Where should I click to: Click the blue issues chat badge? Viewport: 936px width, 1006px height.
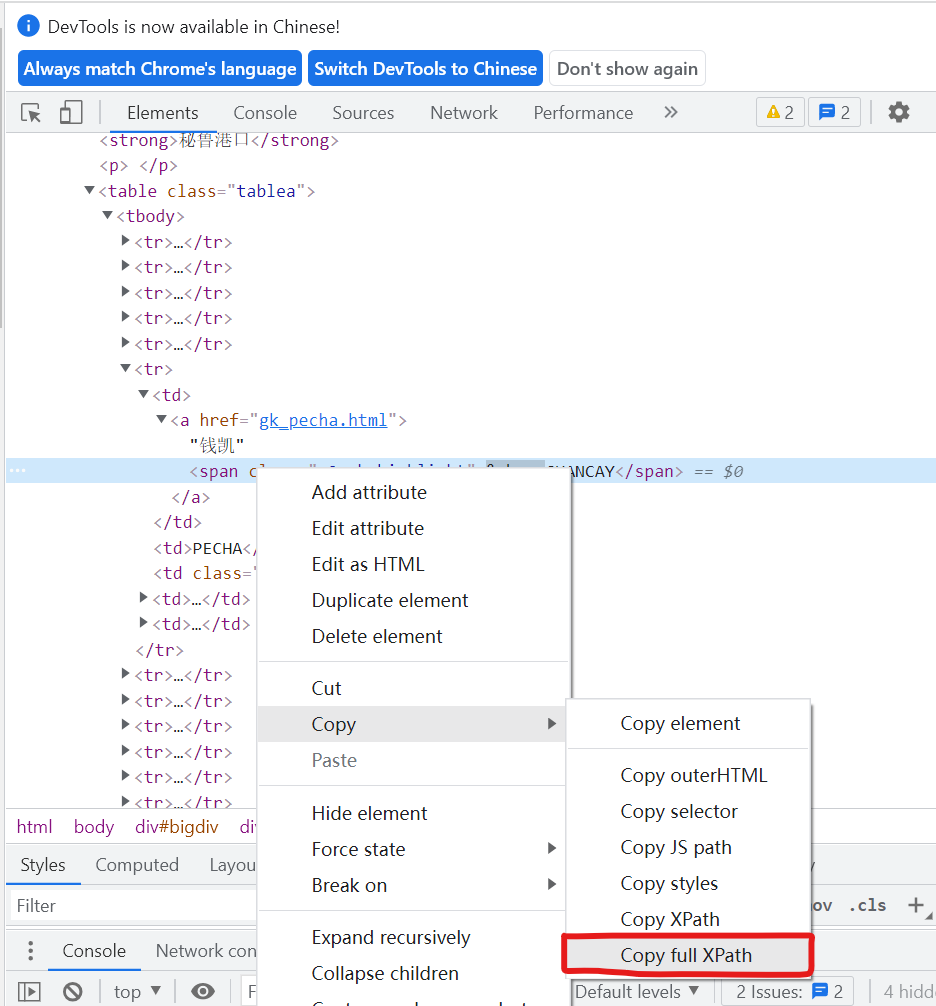pyautogui.click(x=835, y=112)
